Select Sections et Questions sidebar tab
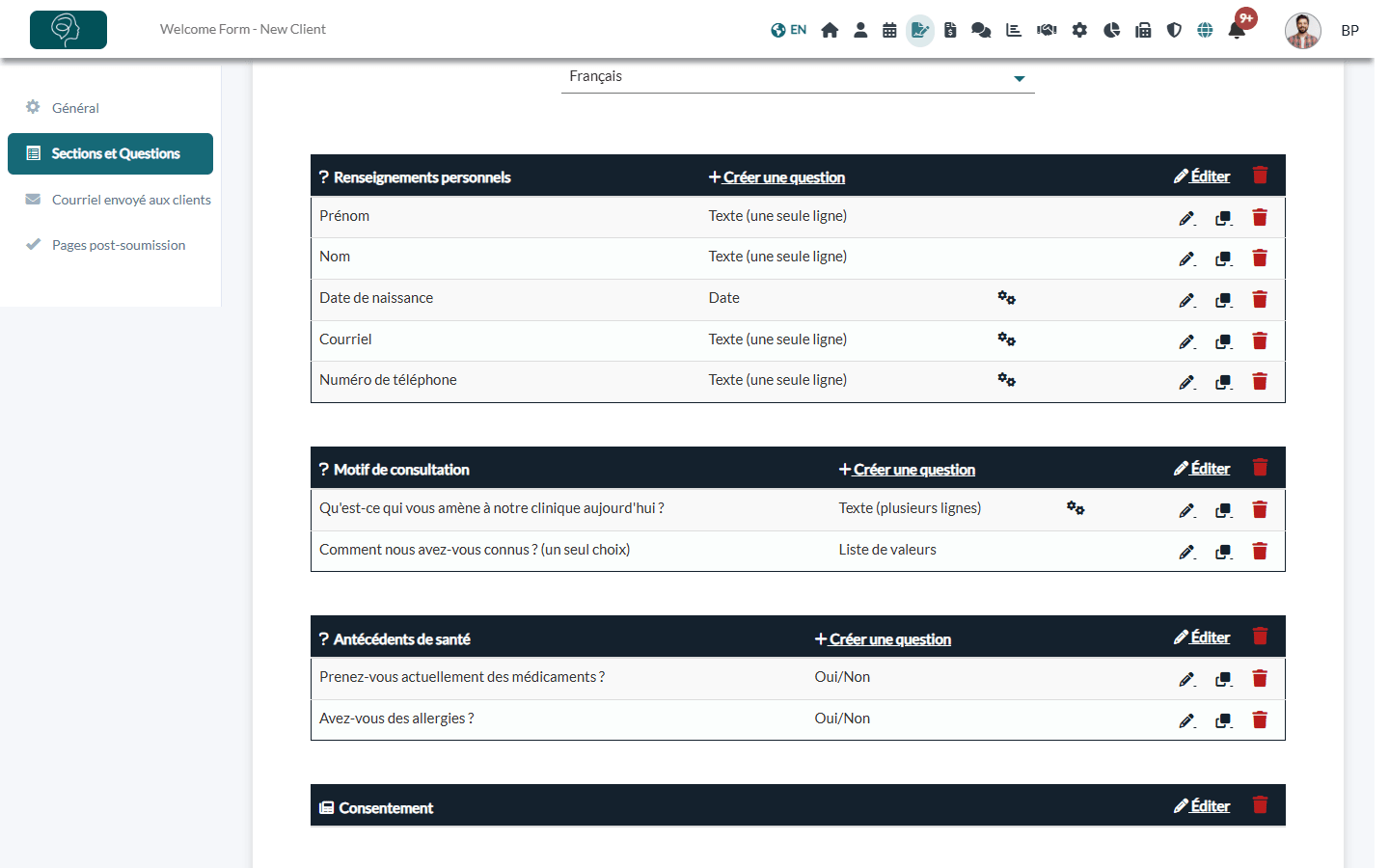This screenshot has width=1389, height=868. tap(110, 153)
